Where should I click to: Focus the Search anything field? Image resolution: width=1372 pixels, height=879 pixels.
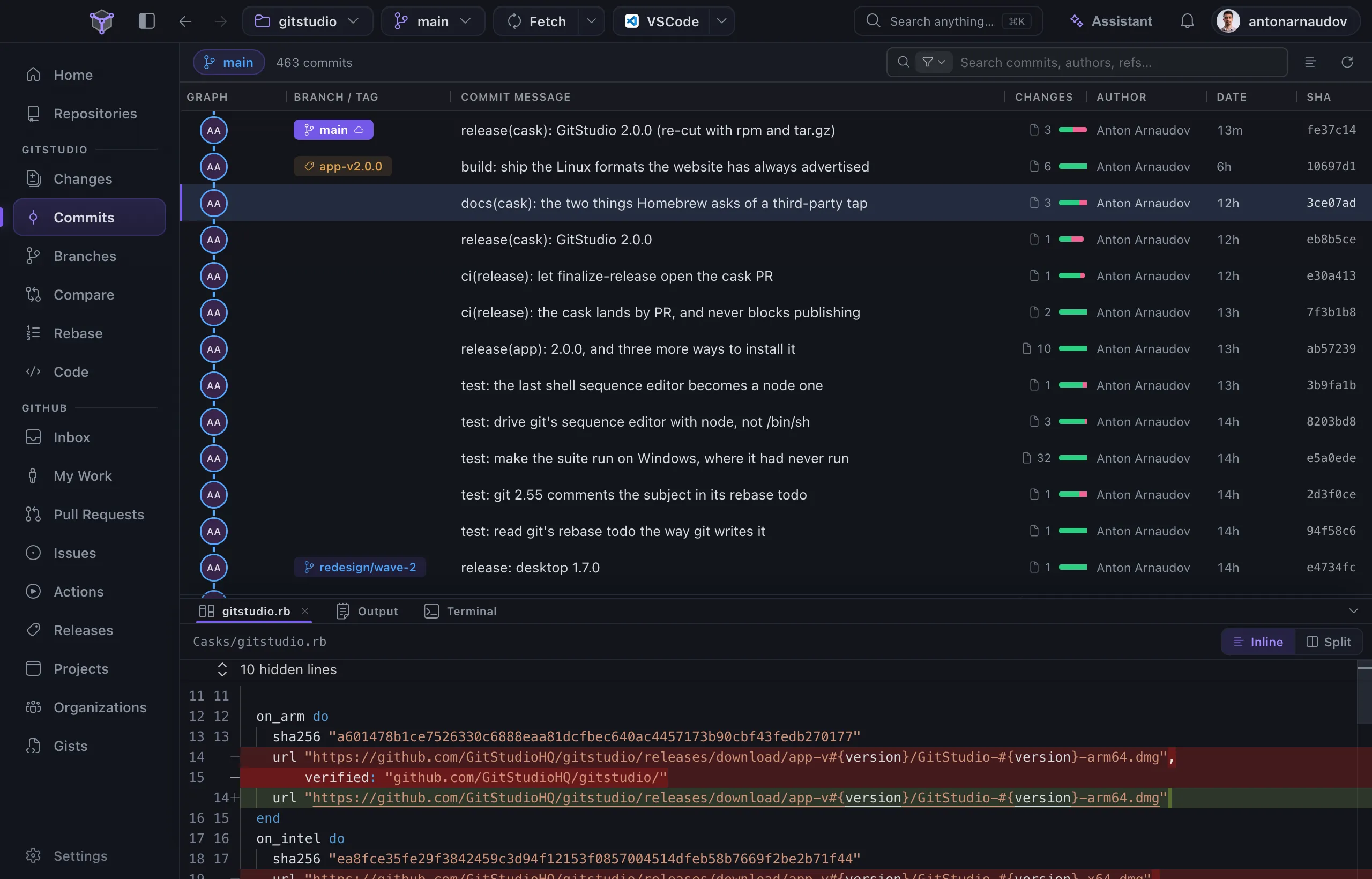pyautogui.click(x=948, y=21)
